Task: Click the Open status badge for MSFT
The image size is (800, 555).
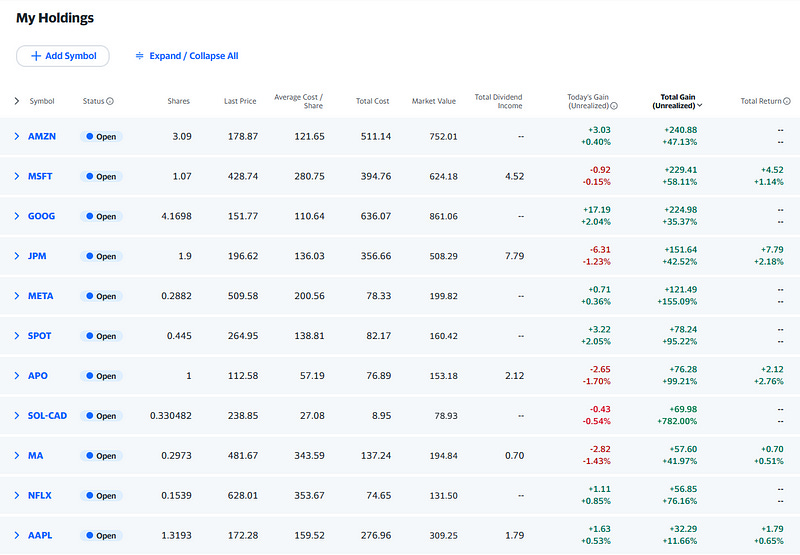Action: tap(101, 176)
